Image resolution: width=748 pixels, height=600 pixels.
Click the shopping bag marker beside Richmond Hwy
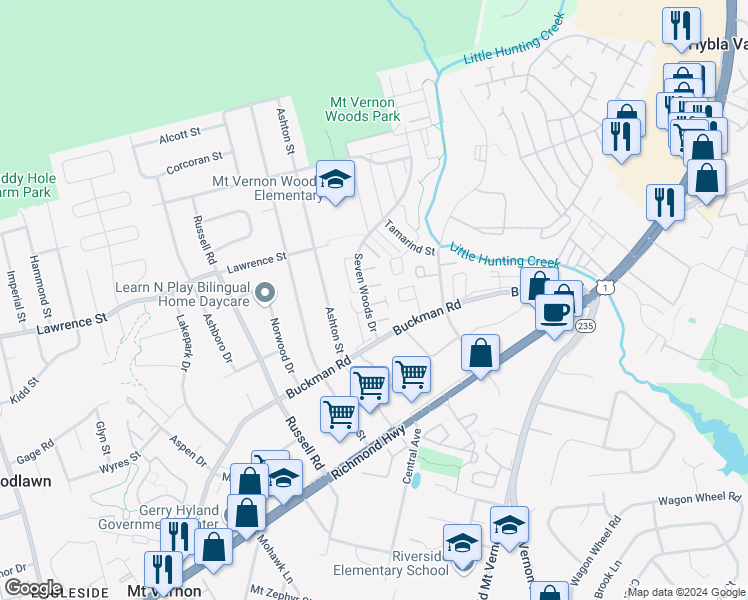[480, 353]
